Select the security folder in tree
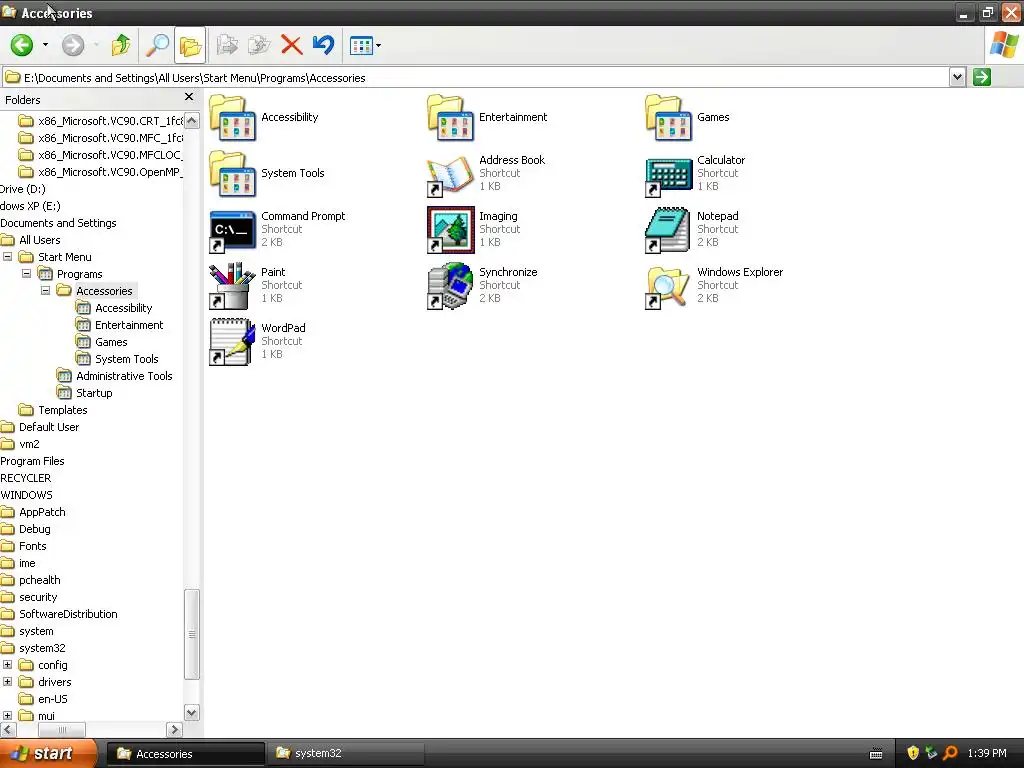Viewport: 1024px width, 768px height. point(38,596)
